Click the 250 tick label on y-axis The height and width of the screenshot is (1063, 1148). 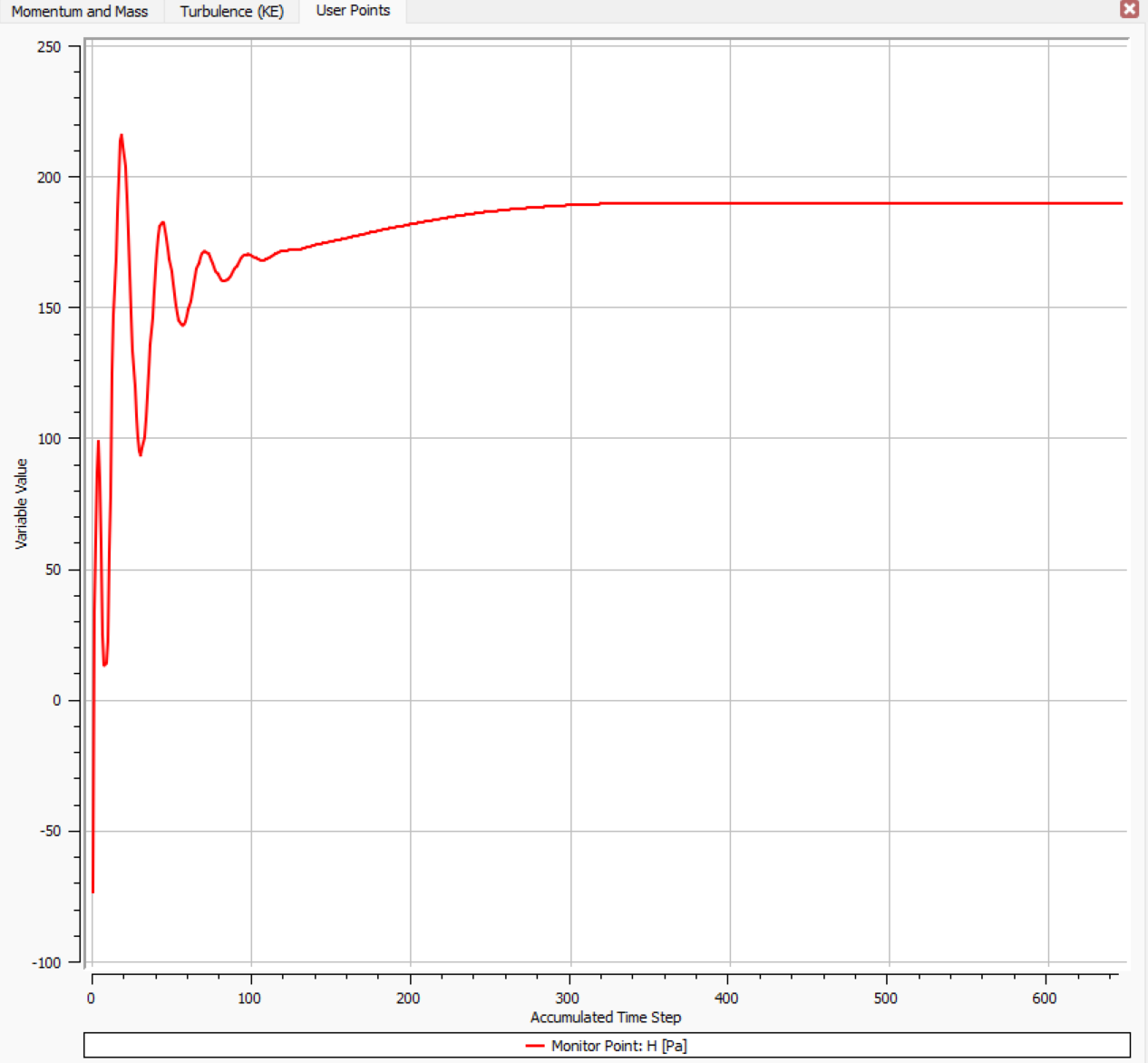pos(49,47)
